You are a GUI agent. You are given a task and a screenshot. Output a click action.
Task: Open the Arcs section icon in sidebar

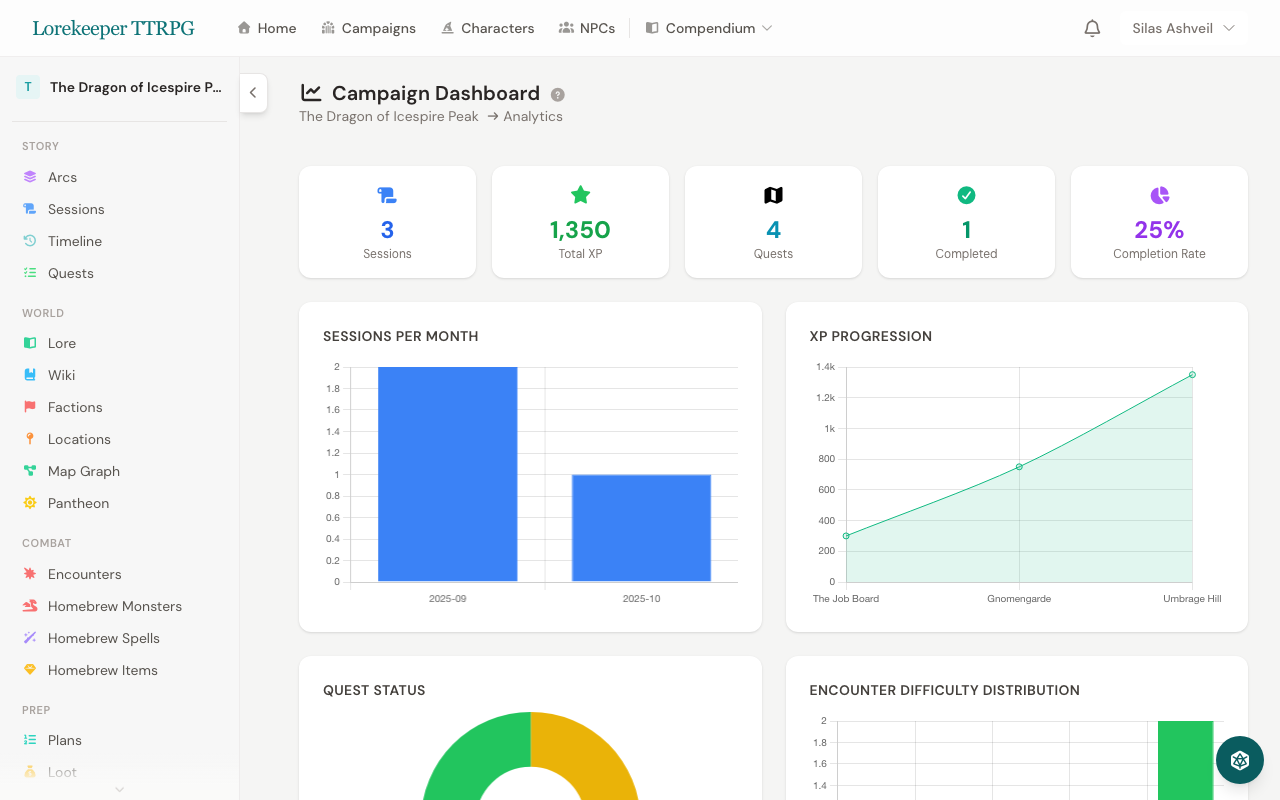pyautogui.click(x=30, y=176)
